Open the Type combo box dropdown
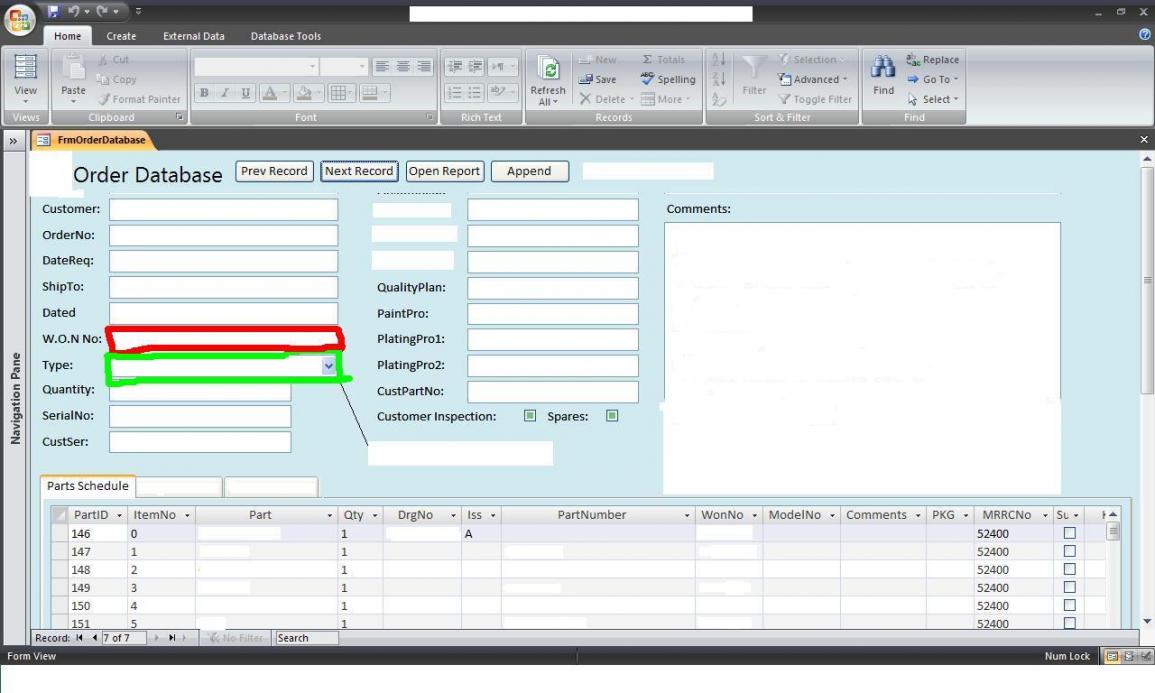Image resolution: width=1155 pixels, height=693 pixels. click(329, 366)
